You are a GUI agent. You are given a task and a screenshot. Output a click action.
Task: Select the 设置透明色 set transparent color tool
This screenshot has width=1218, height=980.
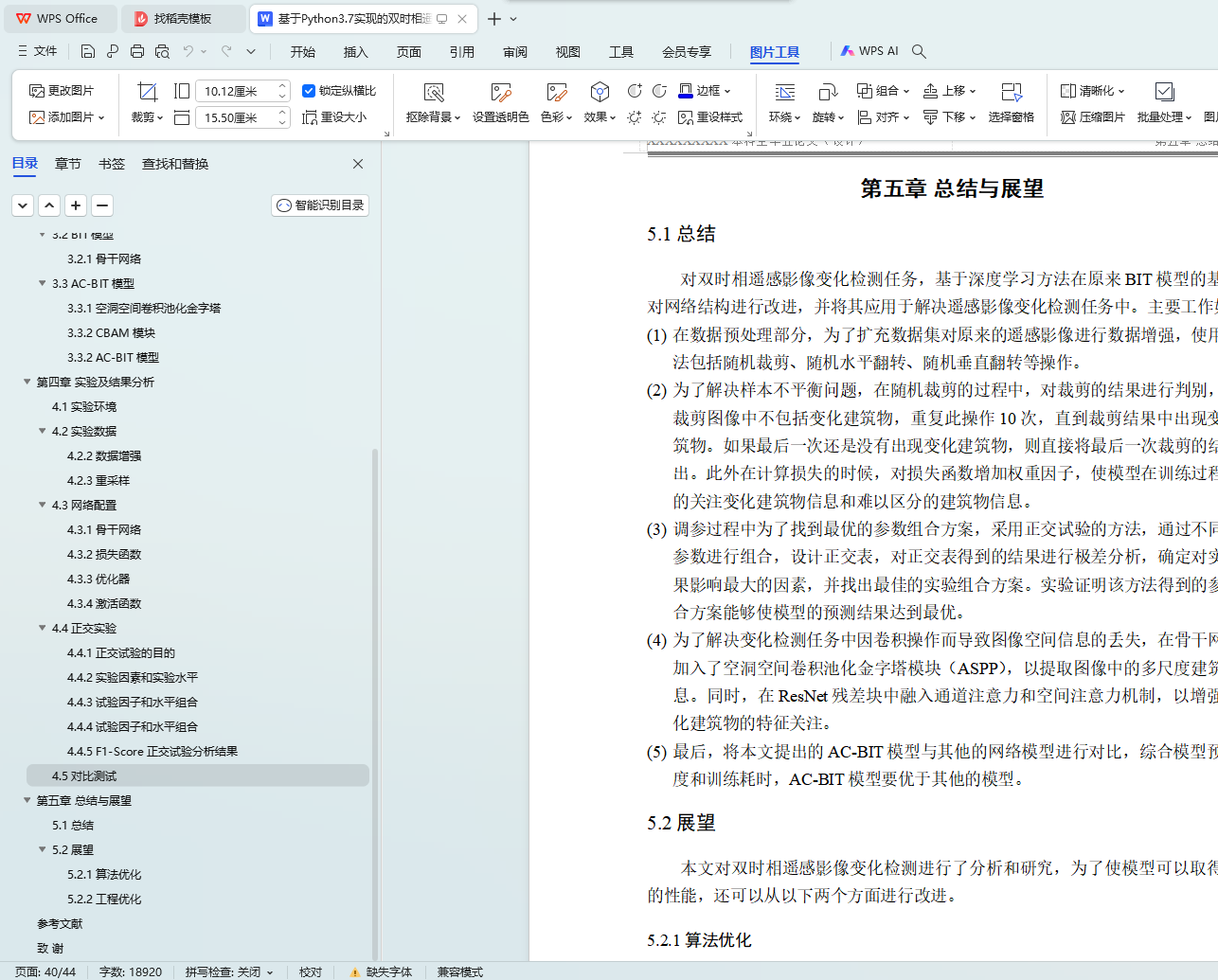coord(501,103)
